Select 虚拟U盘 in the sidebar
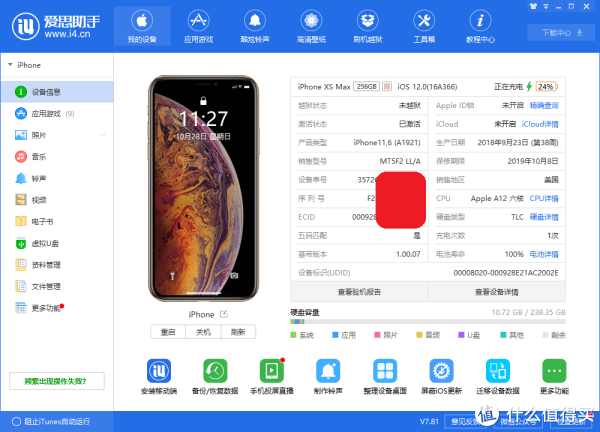The image size is (600, 432). click(x=57, y=243)
